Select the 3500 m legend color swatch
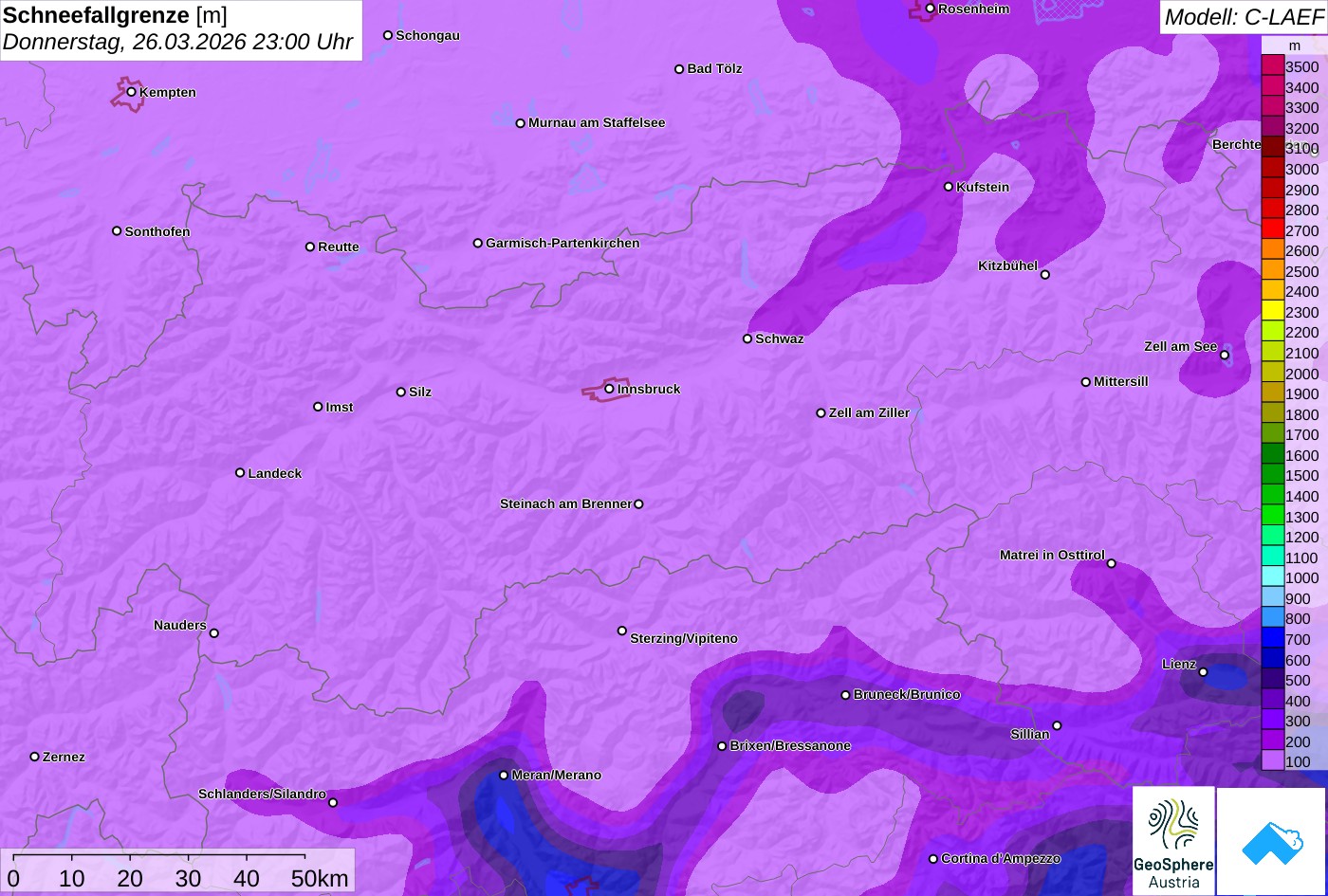Viewport: 1328px width, 896px height. (x=1272, y=66)
